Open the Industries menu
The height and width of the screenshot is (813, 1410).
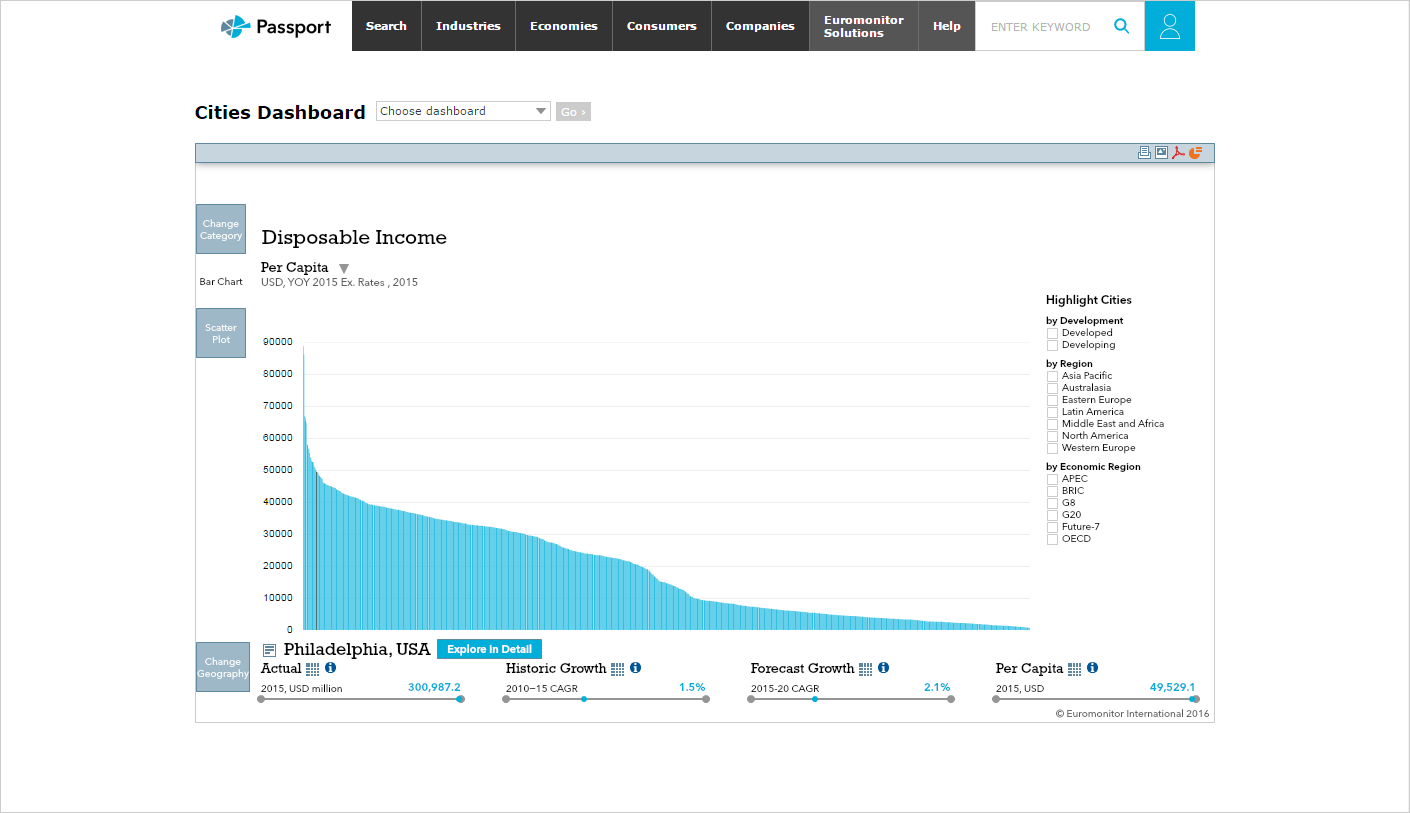pyautogui.click(x=468, y=26)
